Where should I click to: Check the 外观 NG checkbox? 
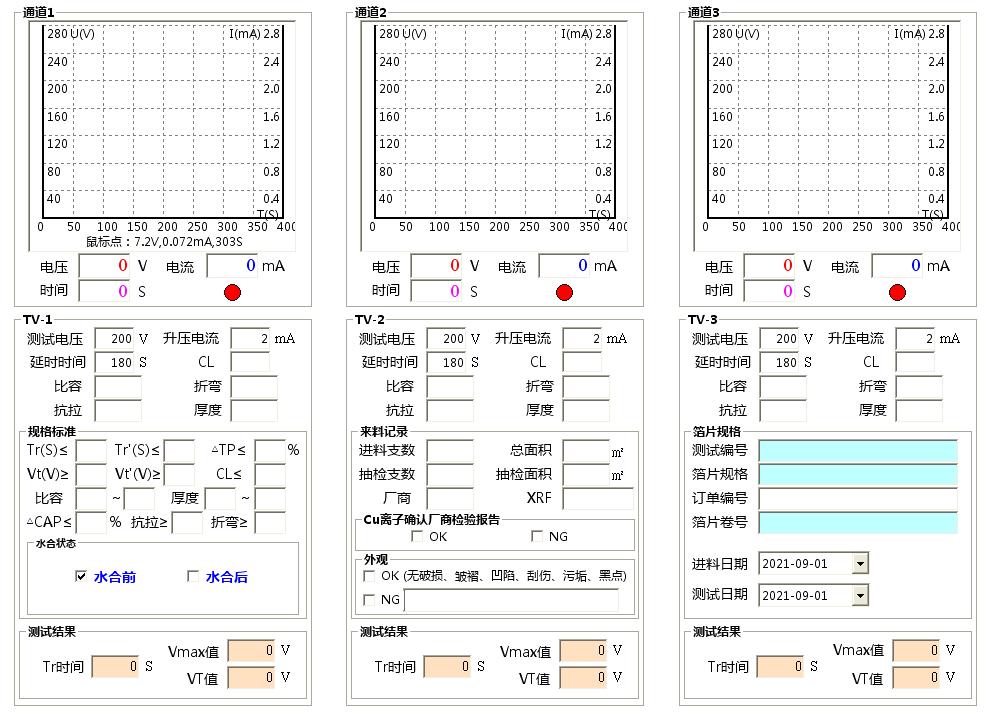[369, 600]
